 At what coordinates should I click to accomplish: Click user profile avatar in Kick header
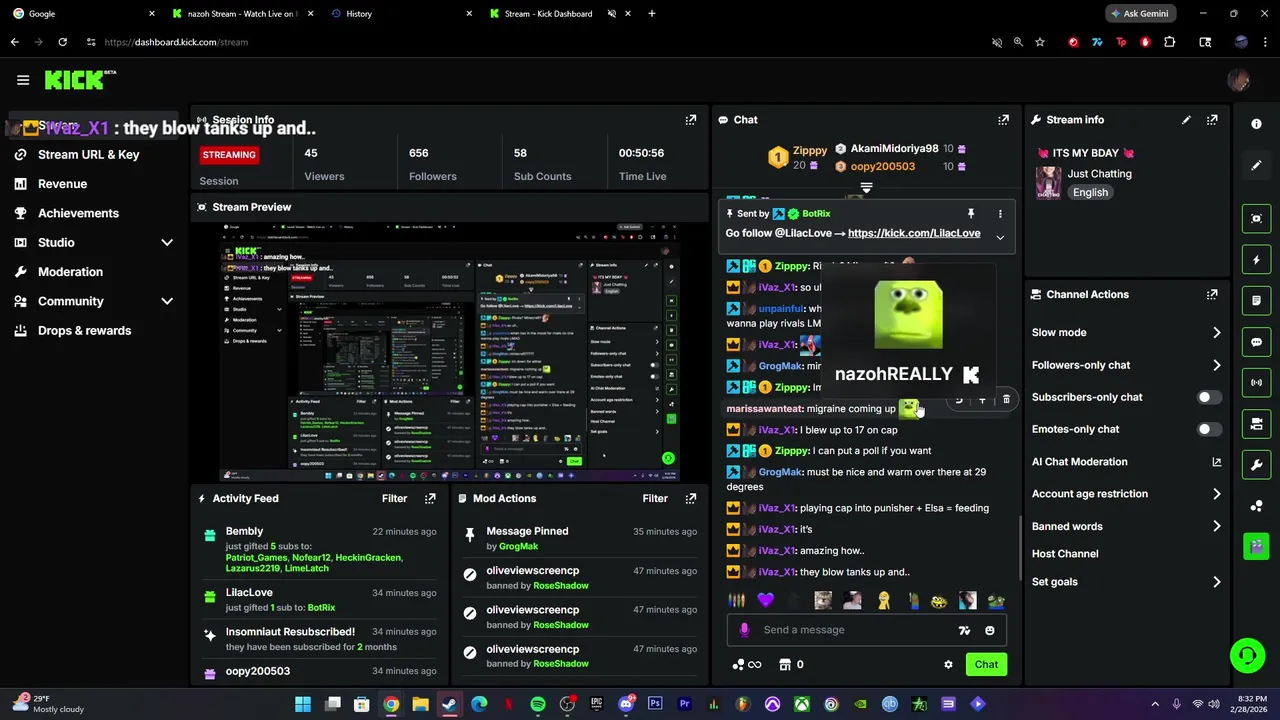(x=1238, y=80)
